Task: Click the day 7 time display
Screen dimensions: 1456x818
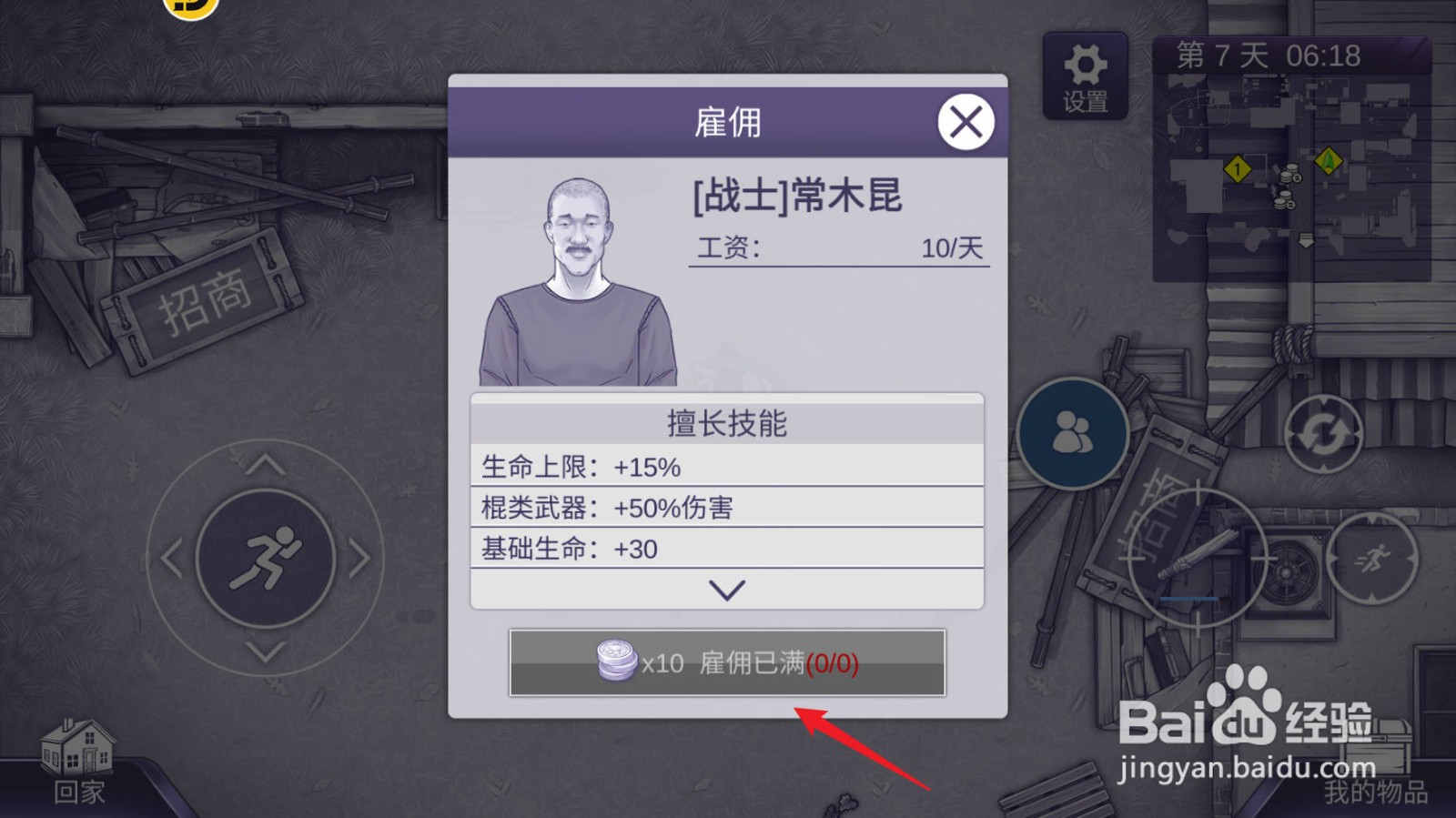Action: 1269,56
